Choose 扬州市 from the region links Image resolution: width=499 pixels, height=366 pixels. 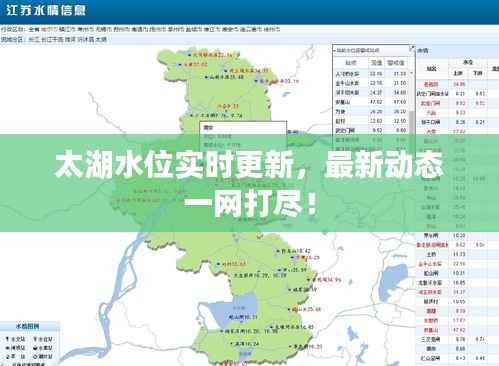click(x=158, y=29)
